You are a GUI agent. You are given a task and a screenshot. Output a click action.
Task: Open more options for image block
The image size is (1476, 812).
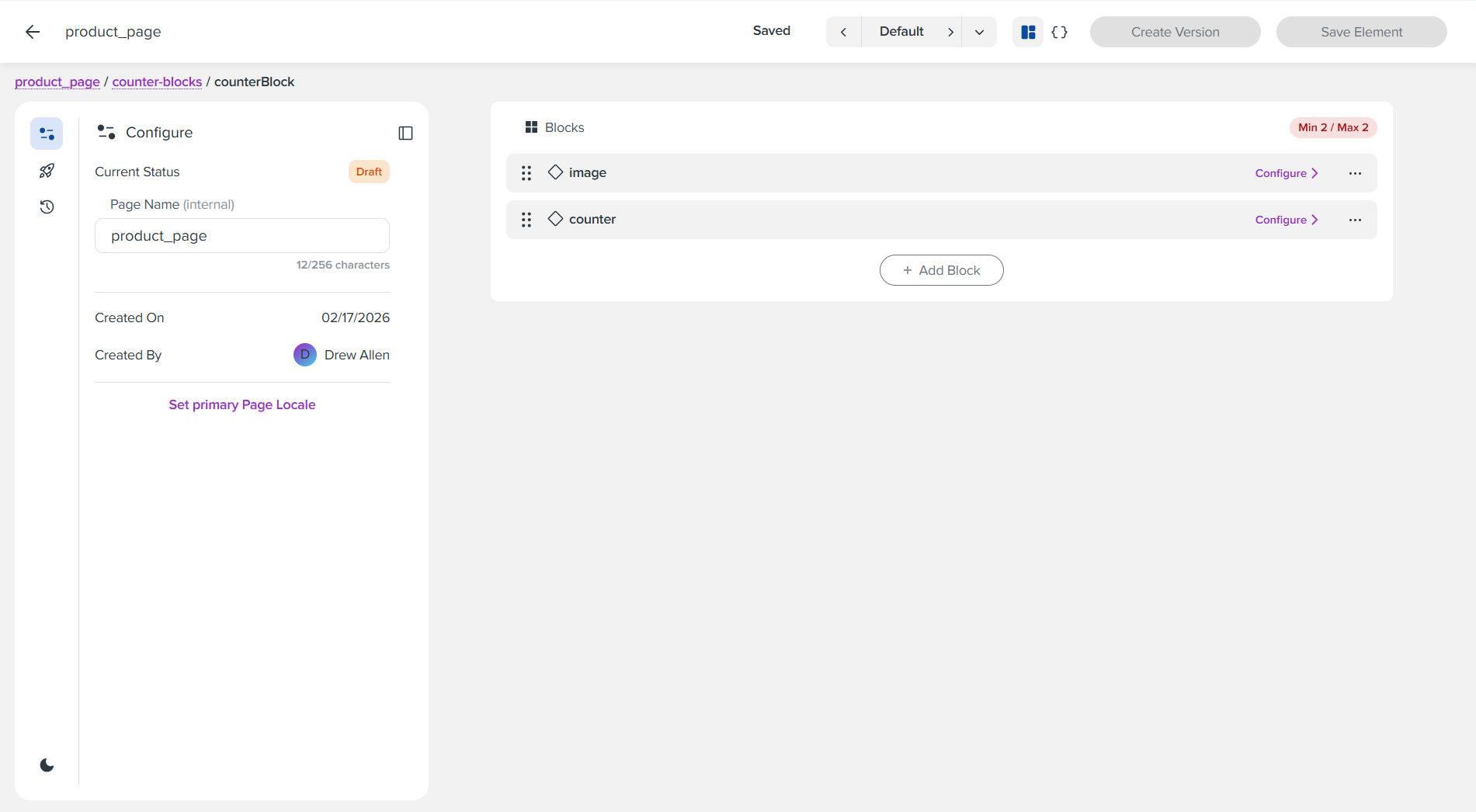(x=1355, y=173)
